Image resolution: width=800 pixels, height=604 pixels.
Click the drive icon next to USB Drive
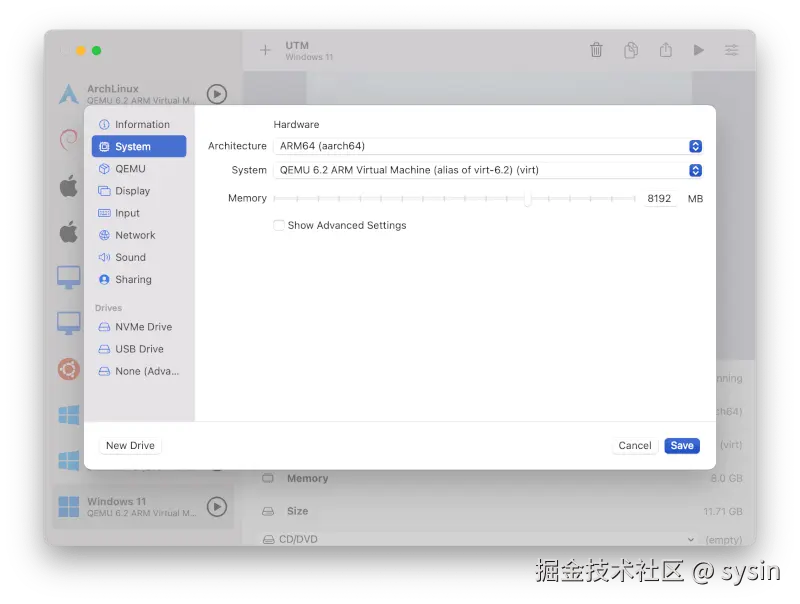pyautogui.click(x=104, y=349)
